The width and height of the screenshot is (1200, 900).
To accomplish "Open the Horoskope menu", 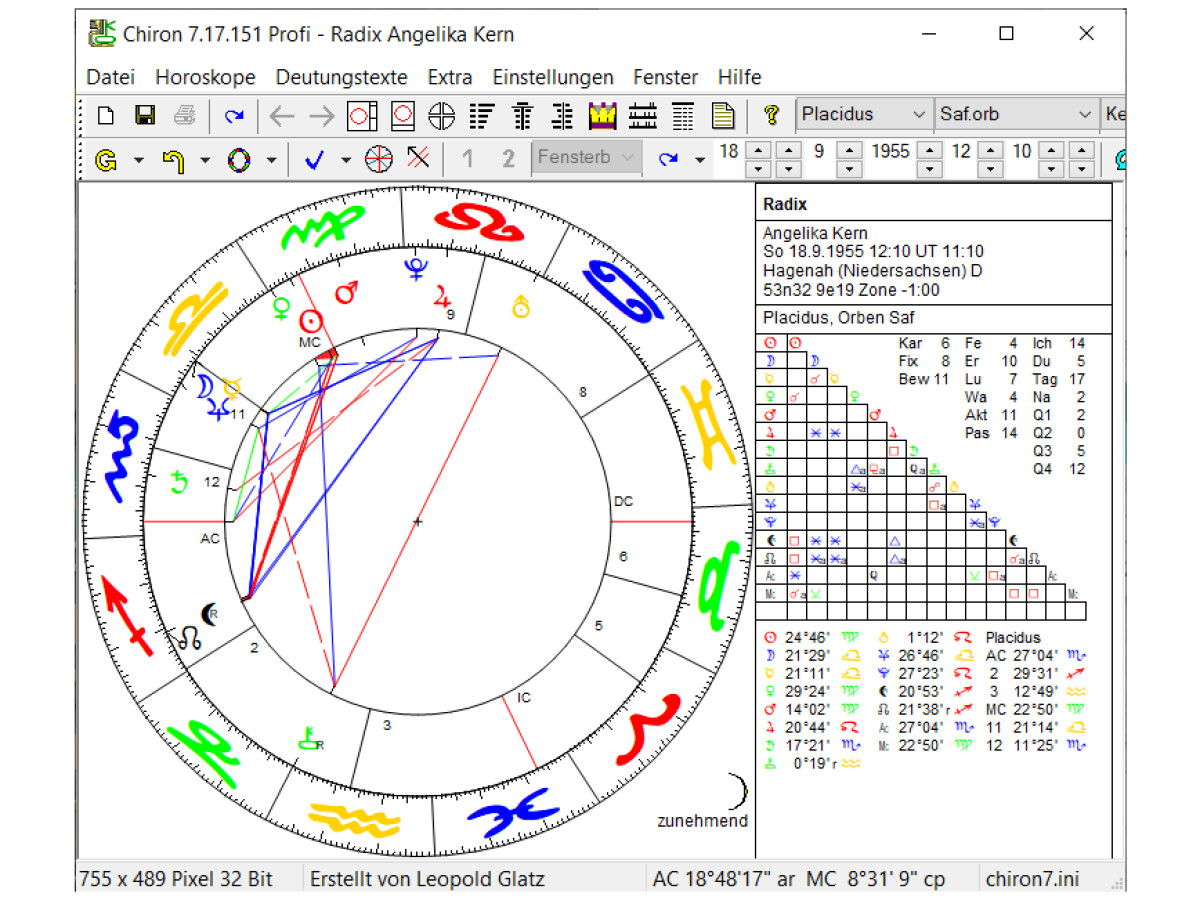I will tap(205, 77).
